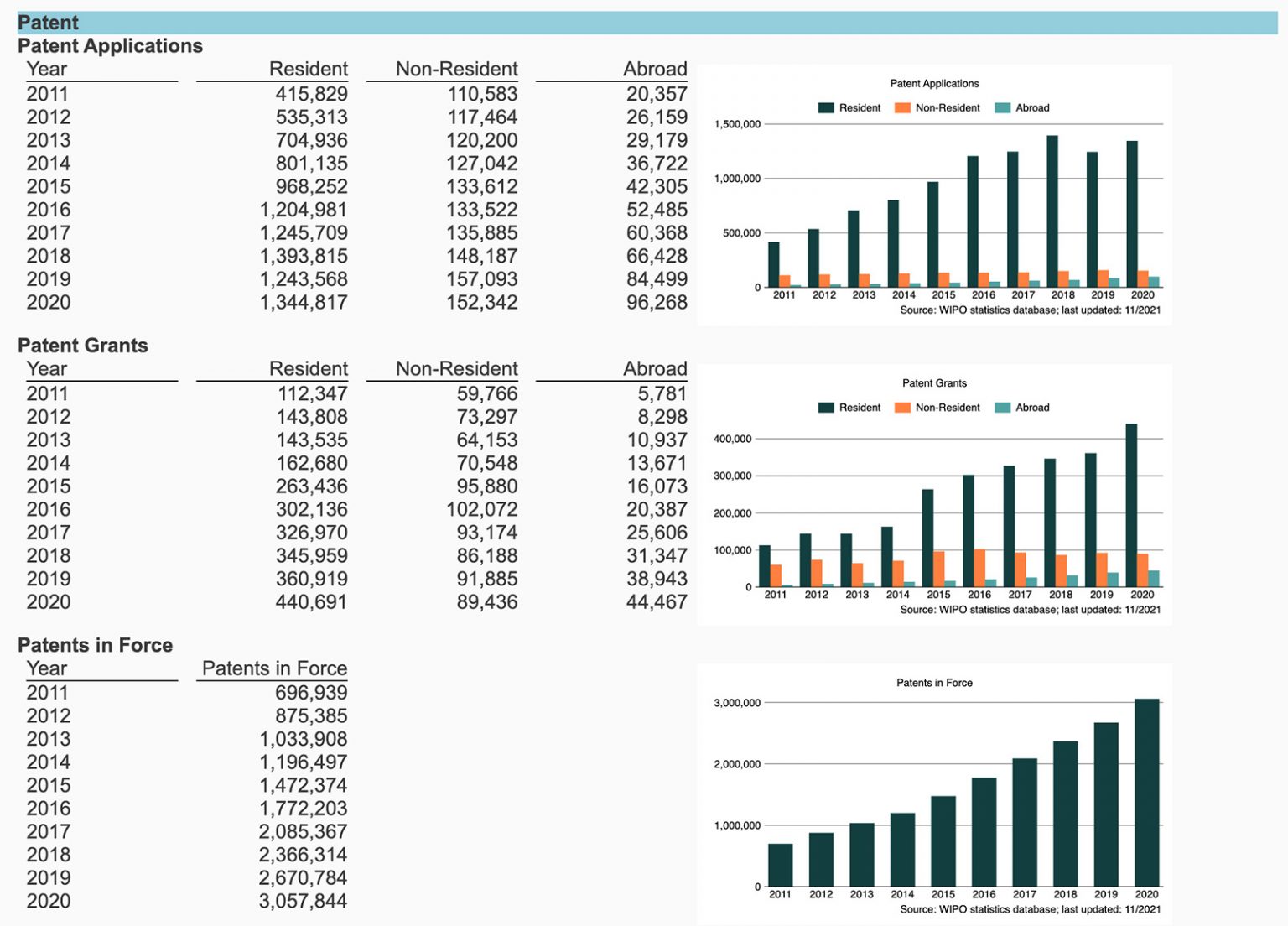Screen dimensions: 1288x926
Task: Select the Patent Applications table heading
Action: pyautogui.click(x=110, y=46)
